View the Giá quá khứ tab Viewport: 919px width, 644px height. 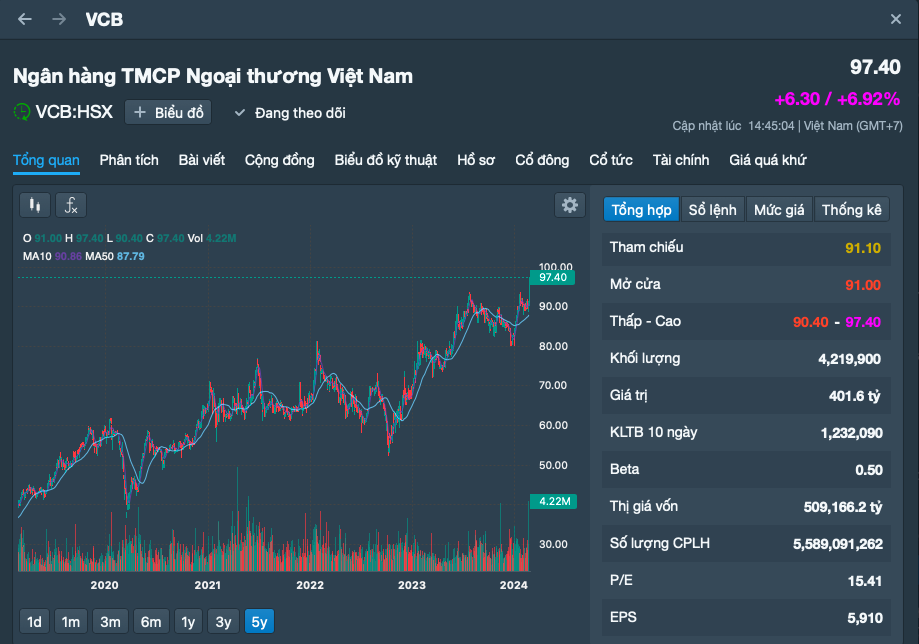tap(768, 160)
